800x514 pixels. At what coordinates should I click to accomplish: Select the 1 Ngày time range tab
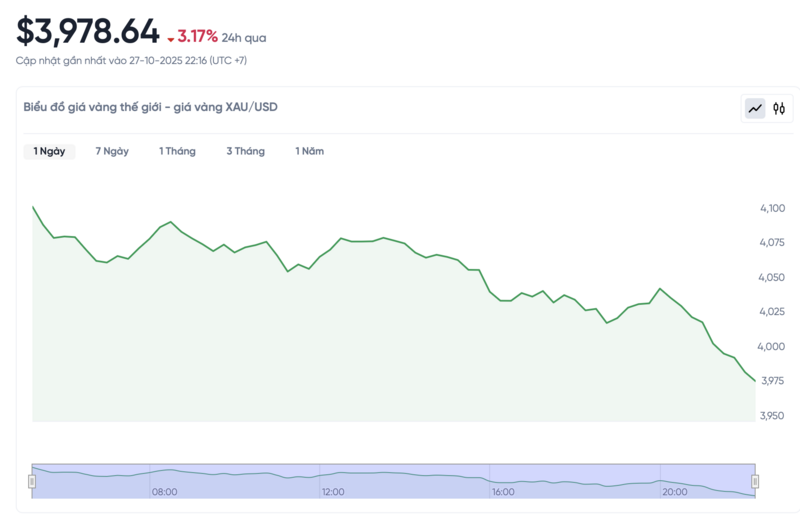pos(49,151)
